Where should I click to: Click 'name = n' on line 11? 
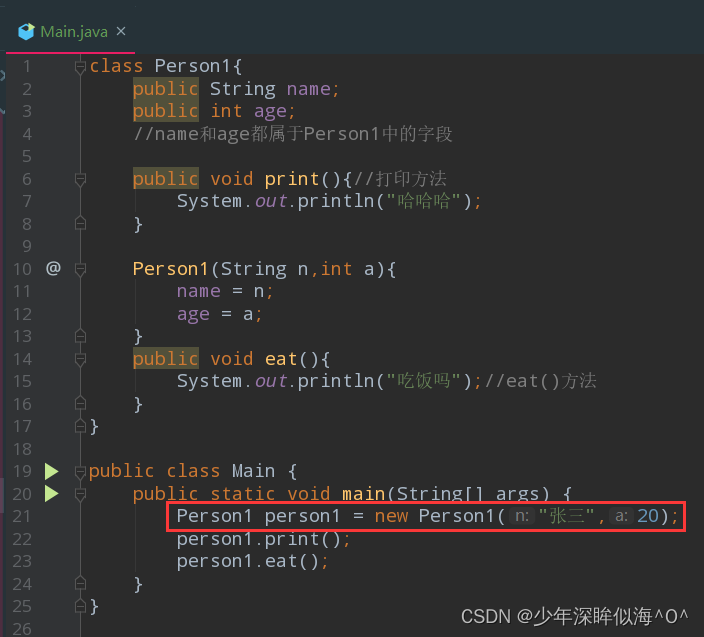pos(220,291)
